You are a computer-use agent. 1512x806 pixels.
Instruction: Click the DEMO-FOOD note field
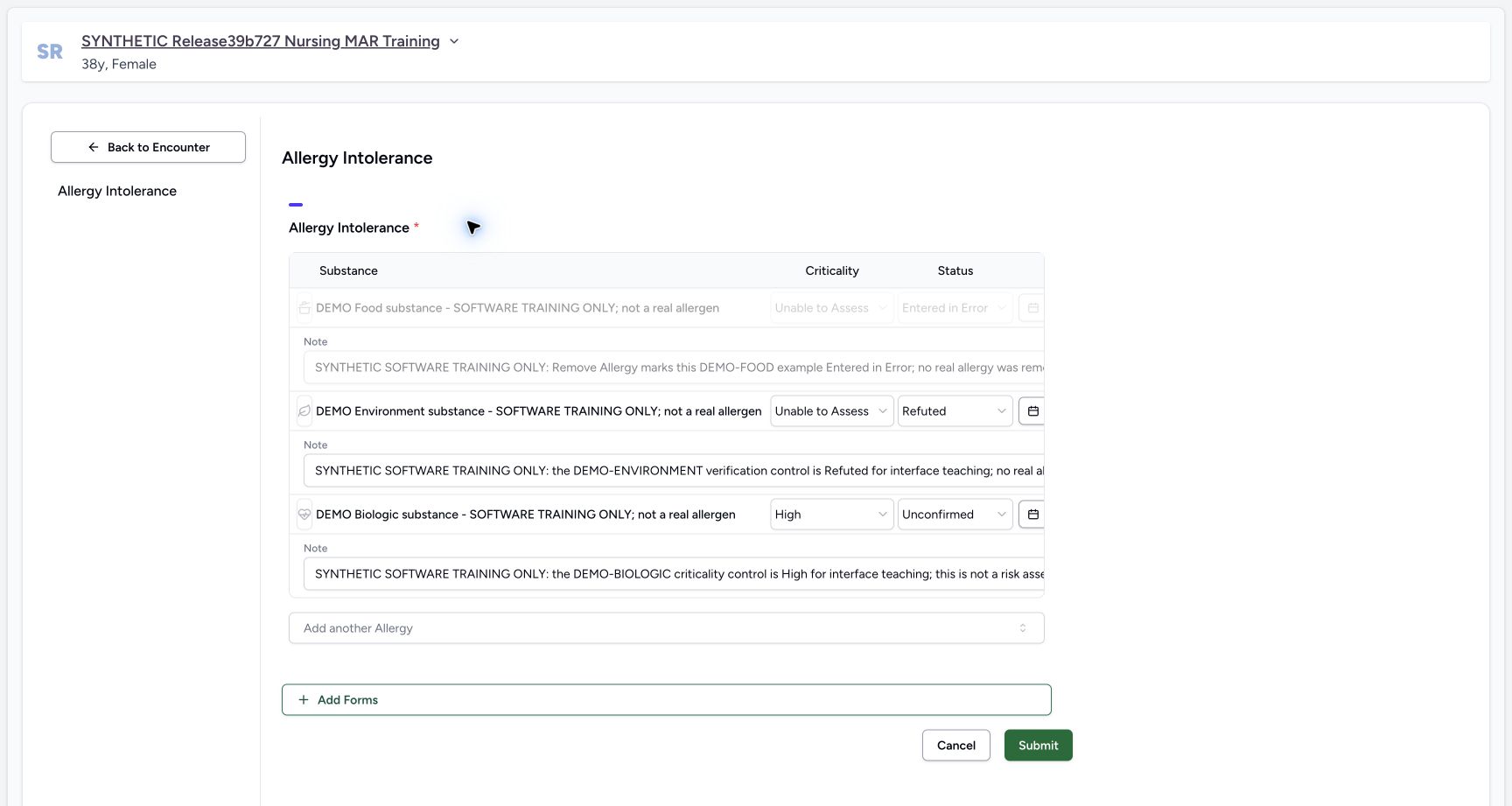pos(674,368)
